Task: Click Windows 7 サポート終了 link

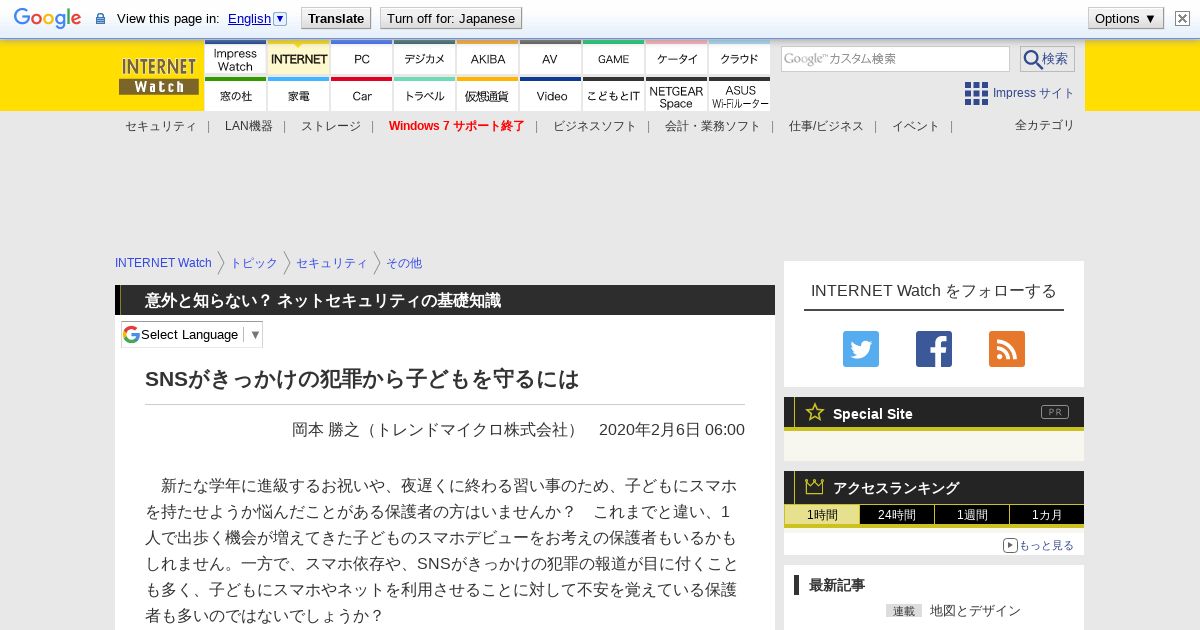Action: coord(456,126)
